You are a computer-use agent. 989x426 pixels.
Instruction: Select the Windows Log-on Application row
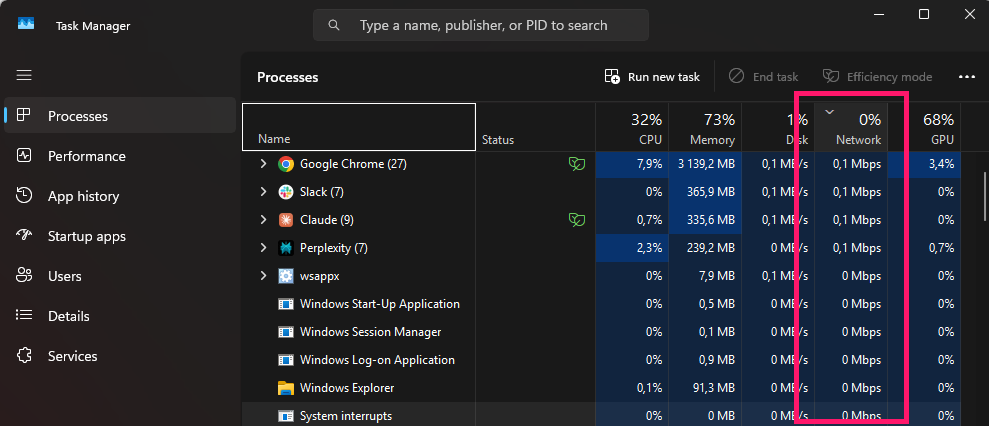(x=602, y=360)
